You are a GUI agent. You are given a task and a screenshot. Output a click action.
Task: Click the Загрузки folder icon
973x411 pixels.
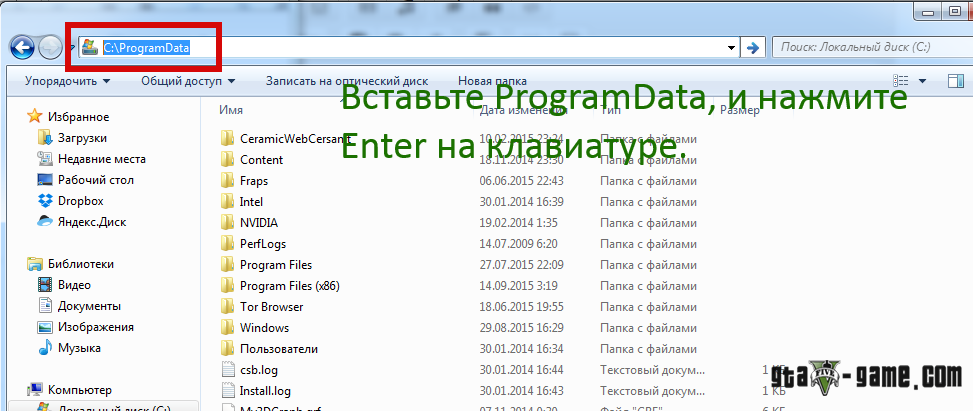pos(45,138)
